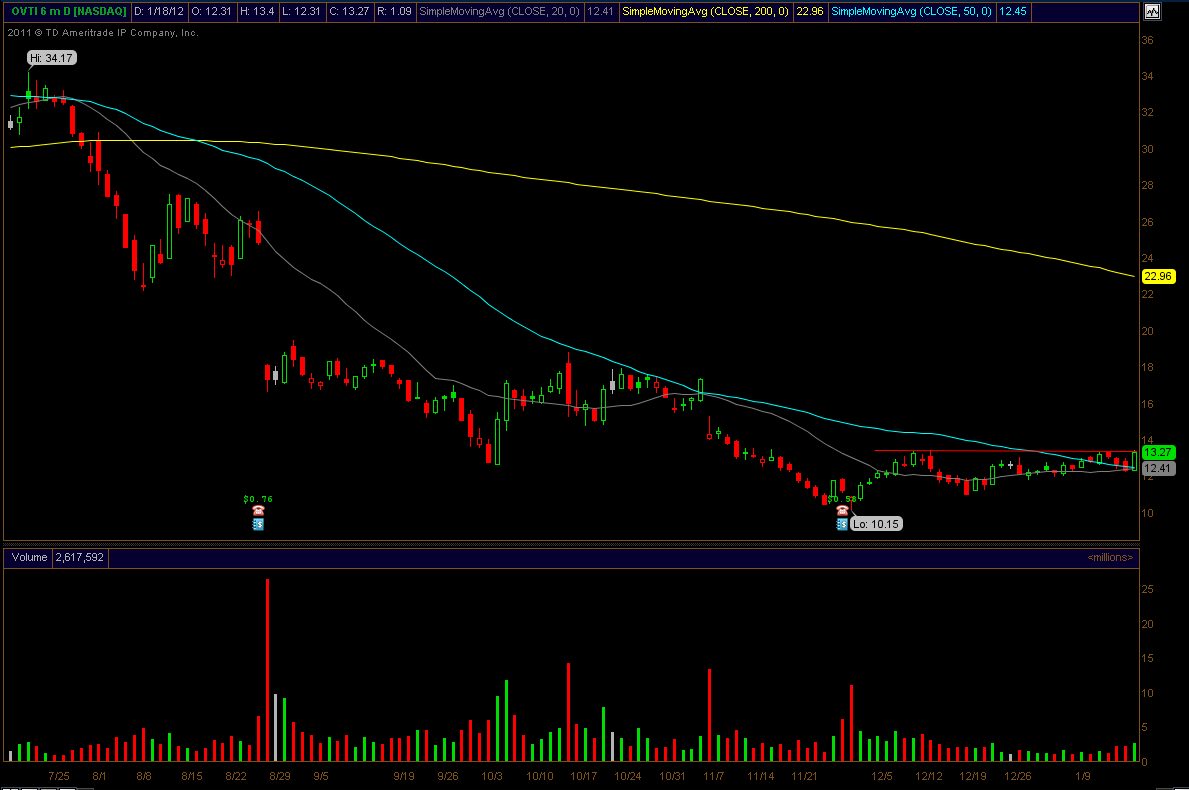
Task: Select the OVTI 6 m D [NASDAQ] symbol label
Action: tap(68, 11)
